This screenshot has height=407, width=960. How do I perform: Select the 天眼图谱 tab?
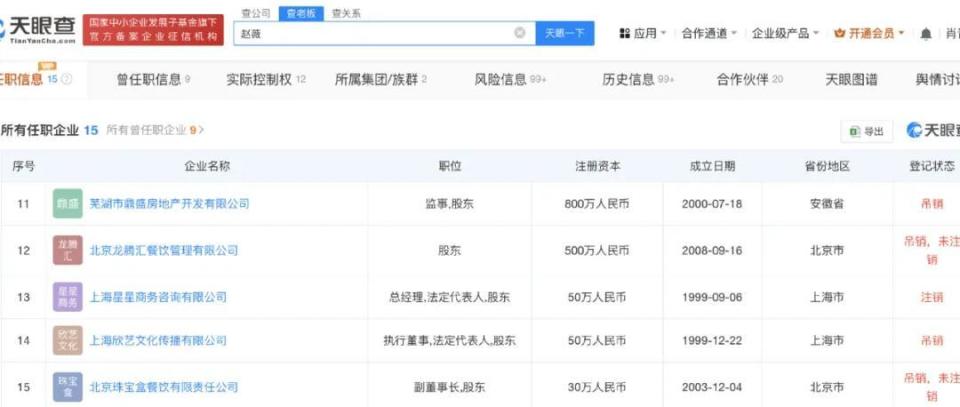(x=851, y=80)
